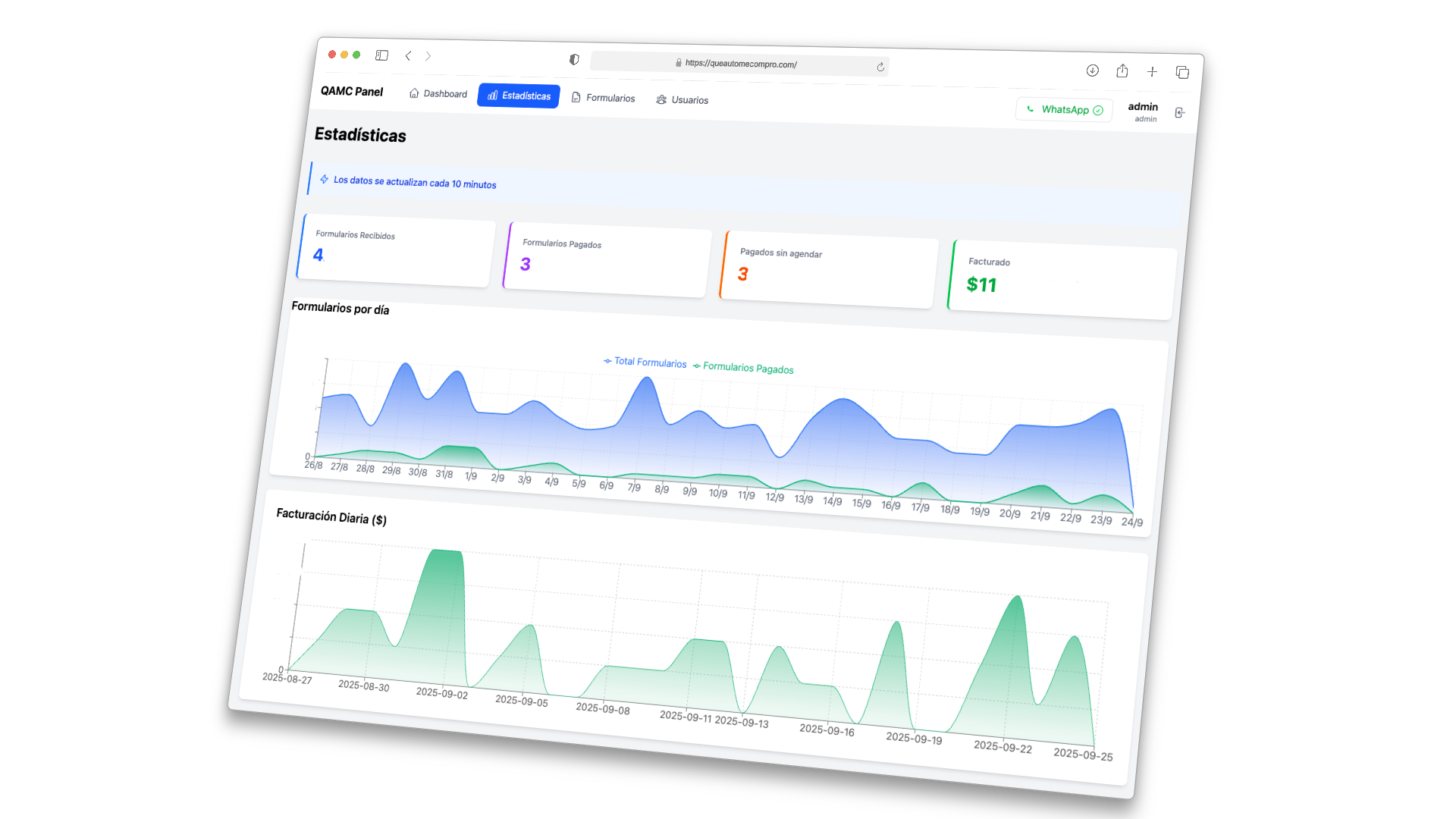Image resolution: width=1456 pixels, height=819 pixels.
Task: Show tab overview icon
Action: click(1182, 73)
